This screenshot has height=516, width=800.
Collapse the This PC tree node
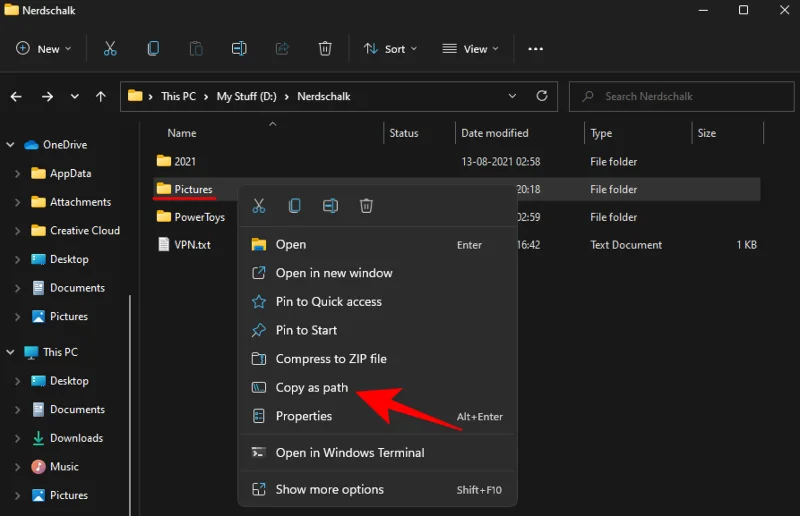[x=10, y=352]
